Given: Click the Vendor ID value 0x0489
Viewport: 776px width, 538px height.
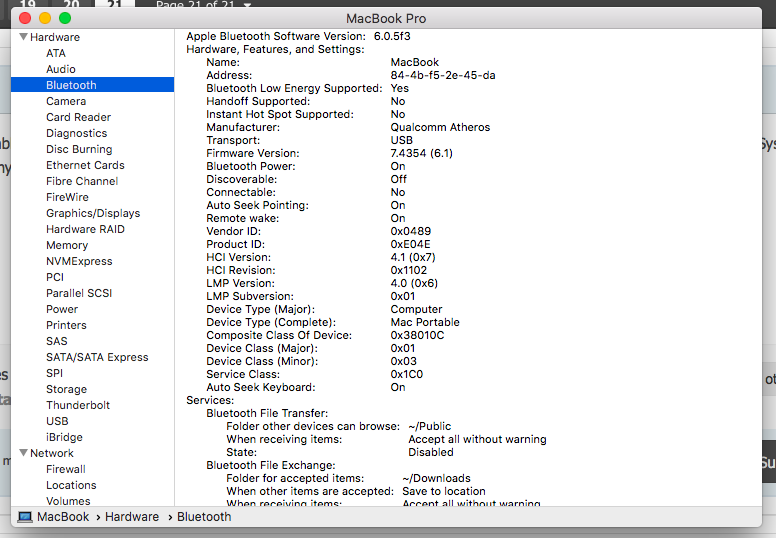Looking at the screenshot, I should 411,231.
